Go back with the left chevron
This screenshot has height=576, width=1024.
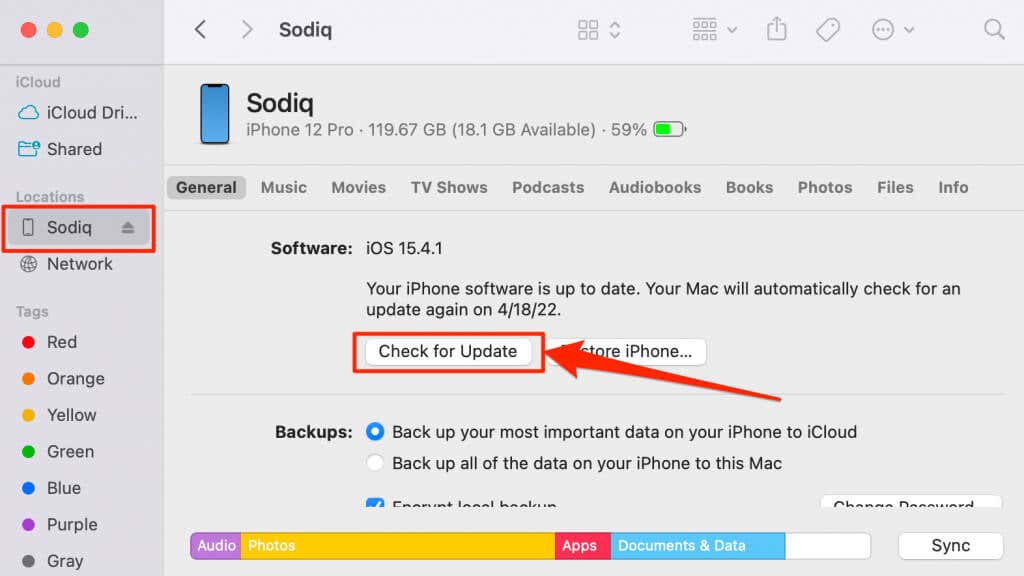tap(200, 29)
